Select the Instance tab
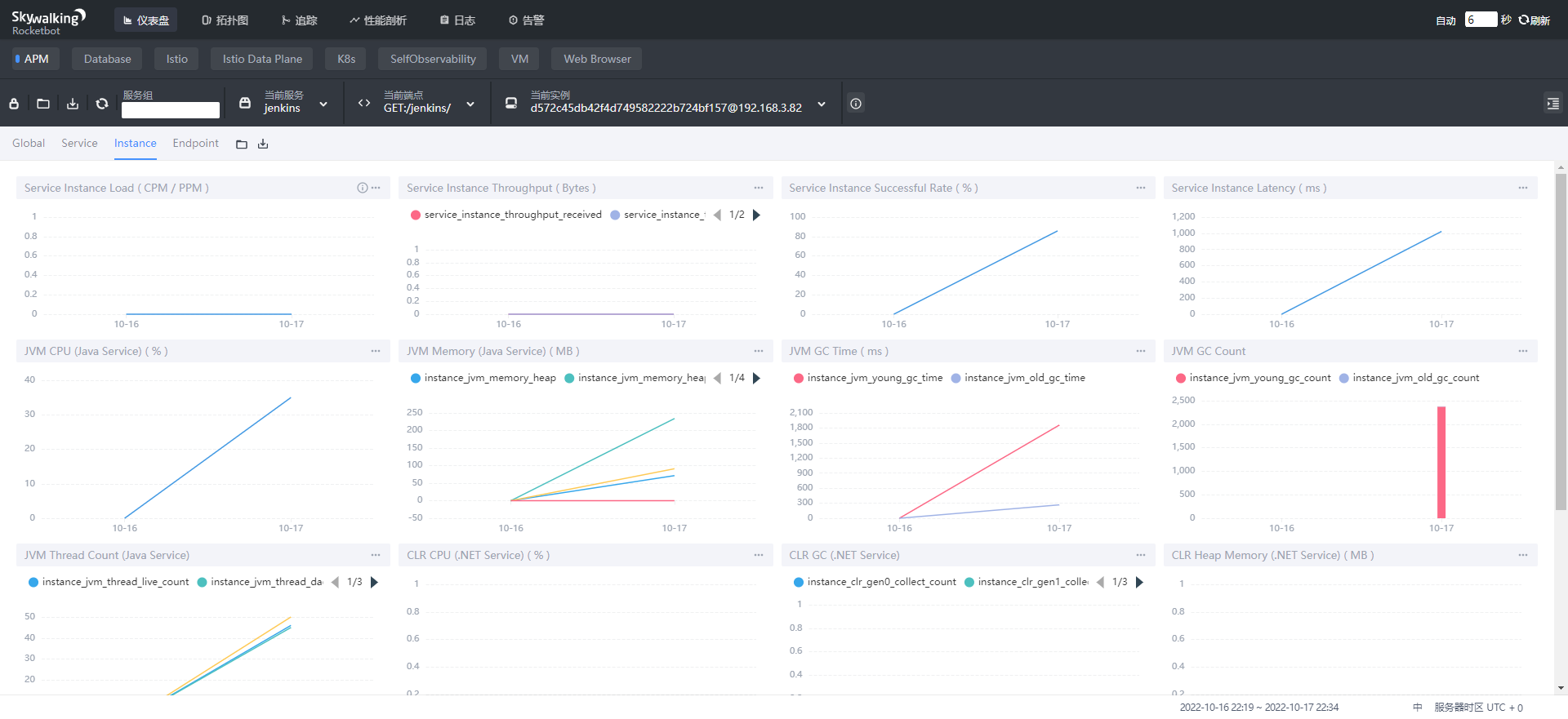 coord(135,143)
